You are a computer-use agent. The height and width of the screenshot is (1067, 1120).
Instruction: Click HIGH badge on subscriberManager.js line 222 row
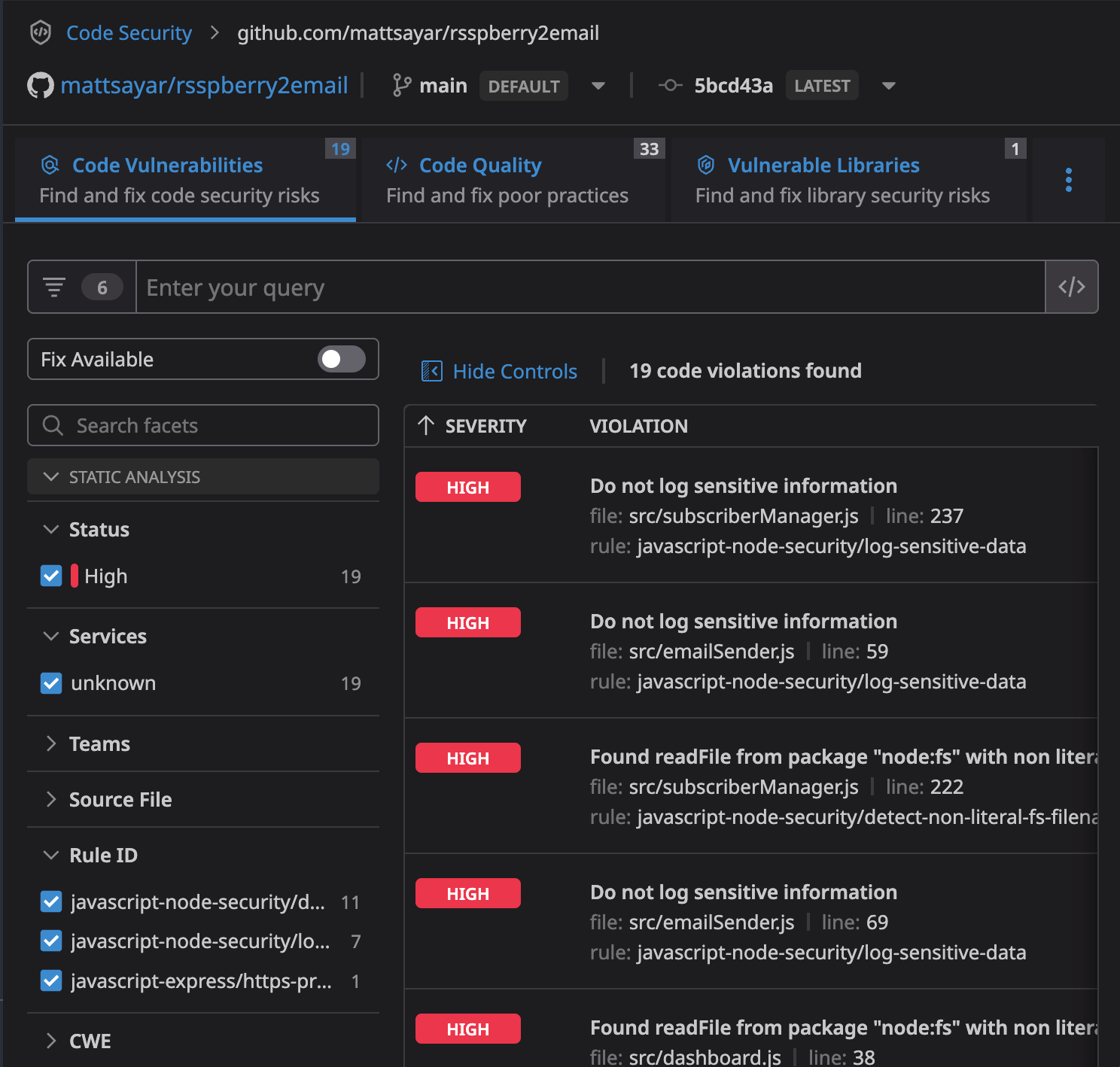coord(468,758)
